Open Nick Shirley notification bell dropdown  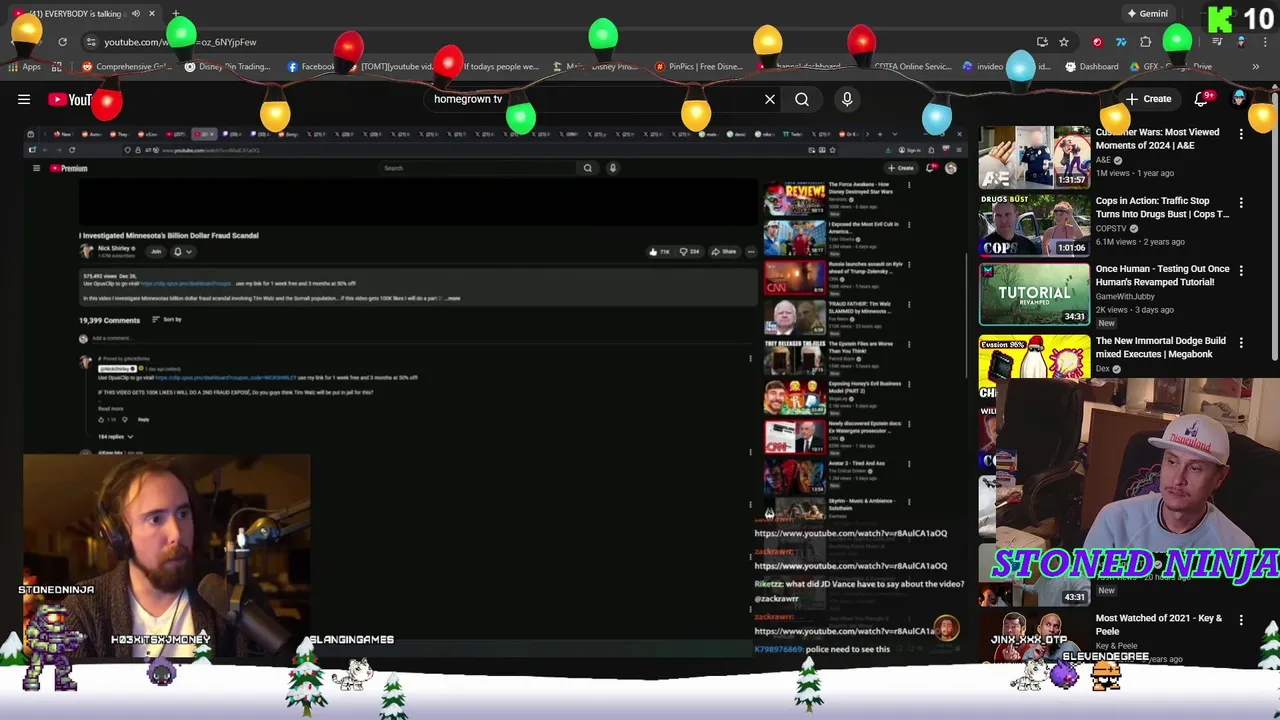point(182,252)
